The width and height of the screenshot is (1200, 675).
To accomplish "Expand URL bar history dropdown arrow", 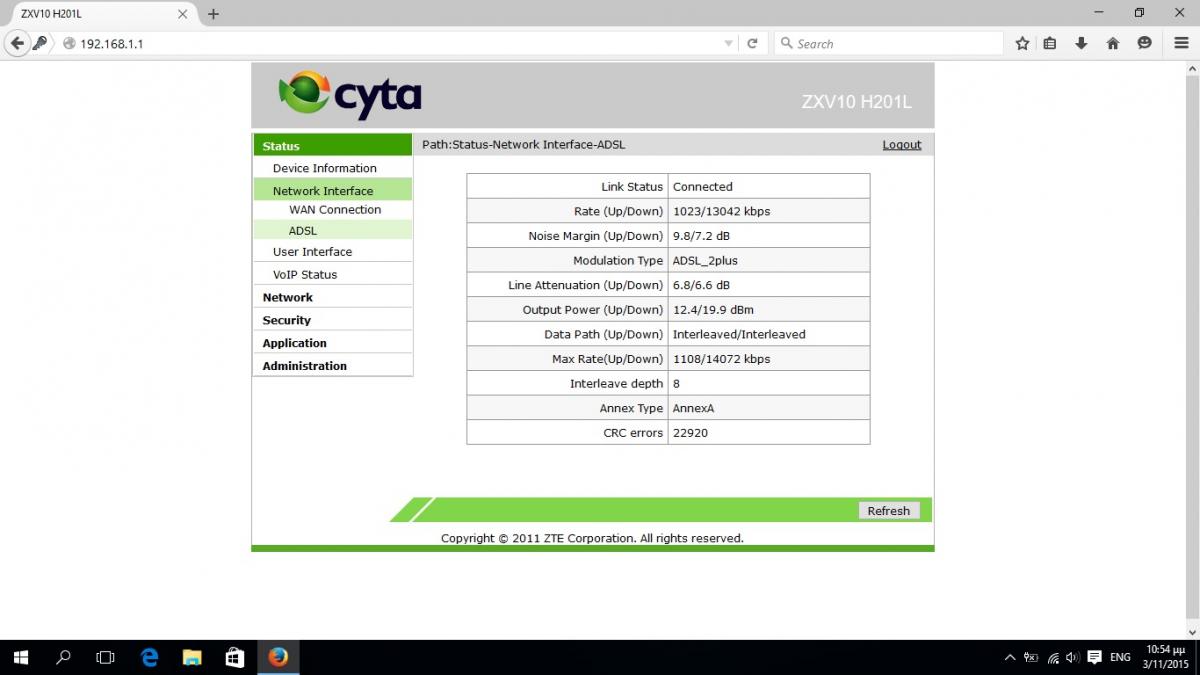I will [728, 44].
